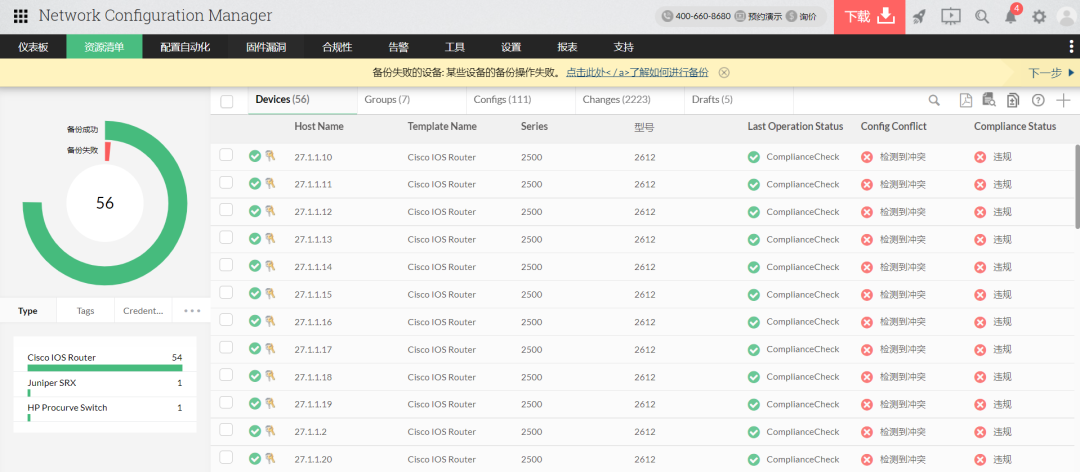Open the 固件漏洞 menu
This screenshot has width=1080, height=472.
pos(266,47)
